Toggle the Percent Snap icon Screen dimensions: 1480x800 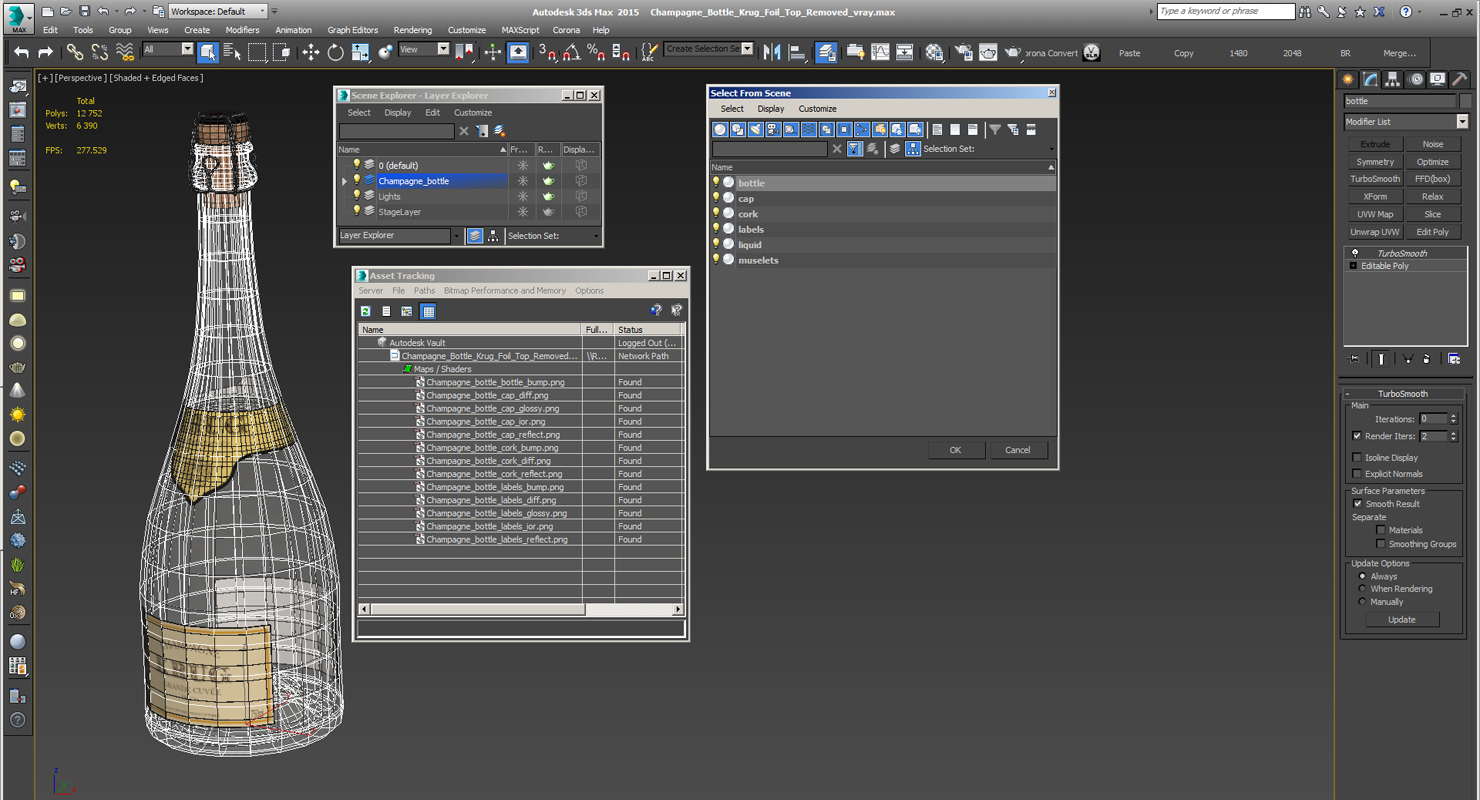click(596, 52)
